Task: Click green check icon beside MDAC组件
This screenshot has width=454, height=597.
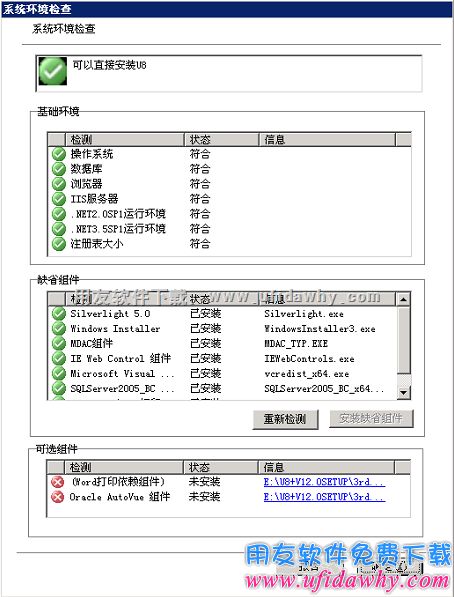Action: [x=59, y=343]
